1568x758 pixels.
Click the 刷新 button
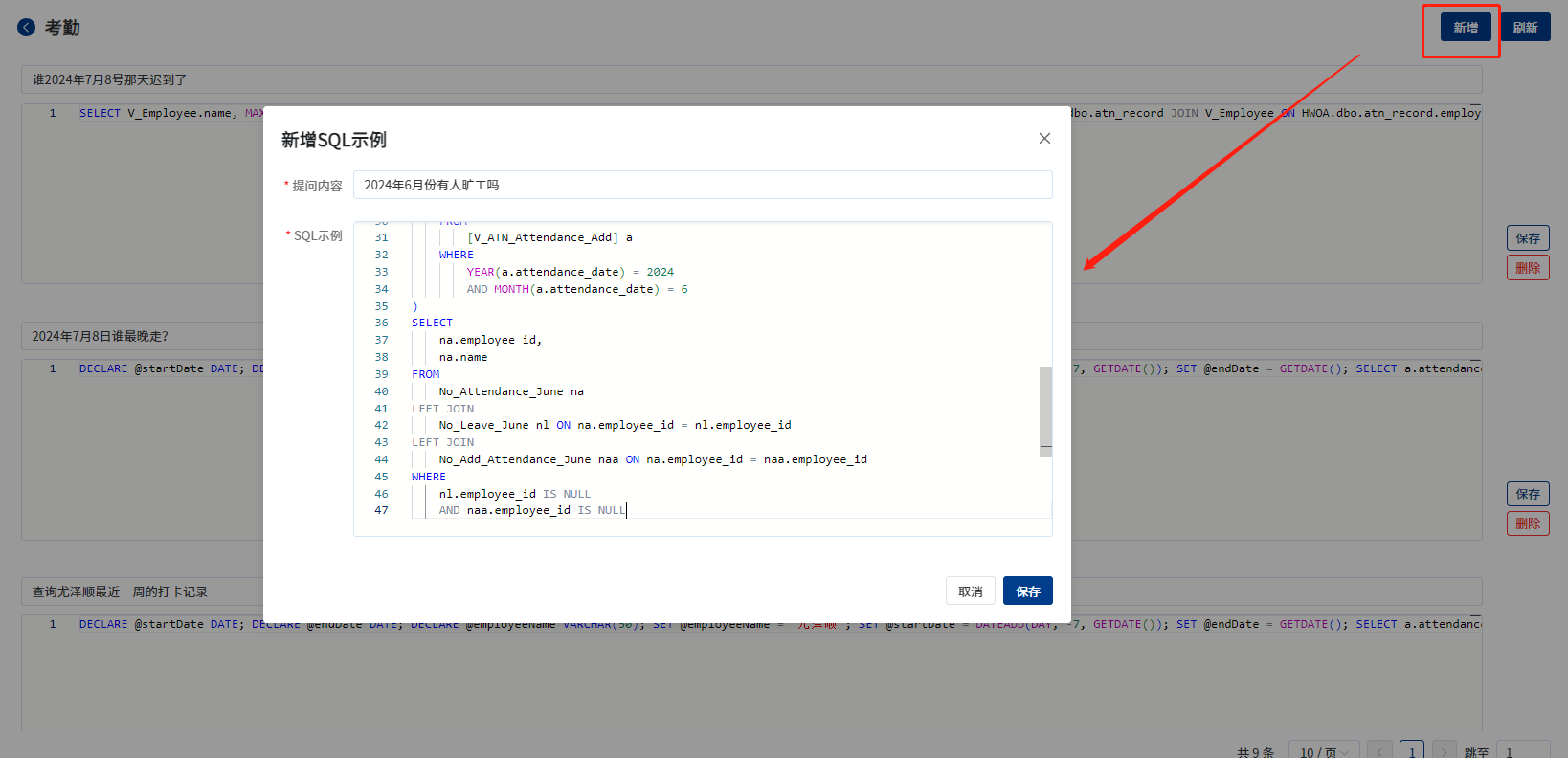point(1525,28)
